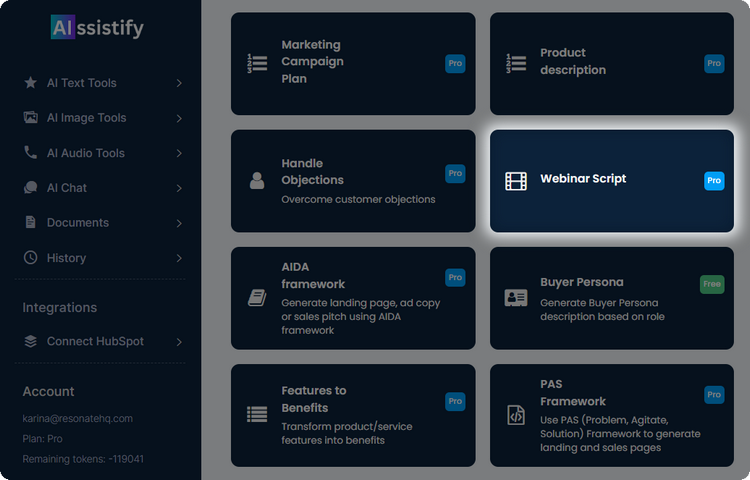
Task: Click the ID card icon on Buyer Persona
Action: pos(516,298)
